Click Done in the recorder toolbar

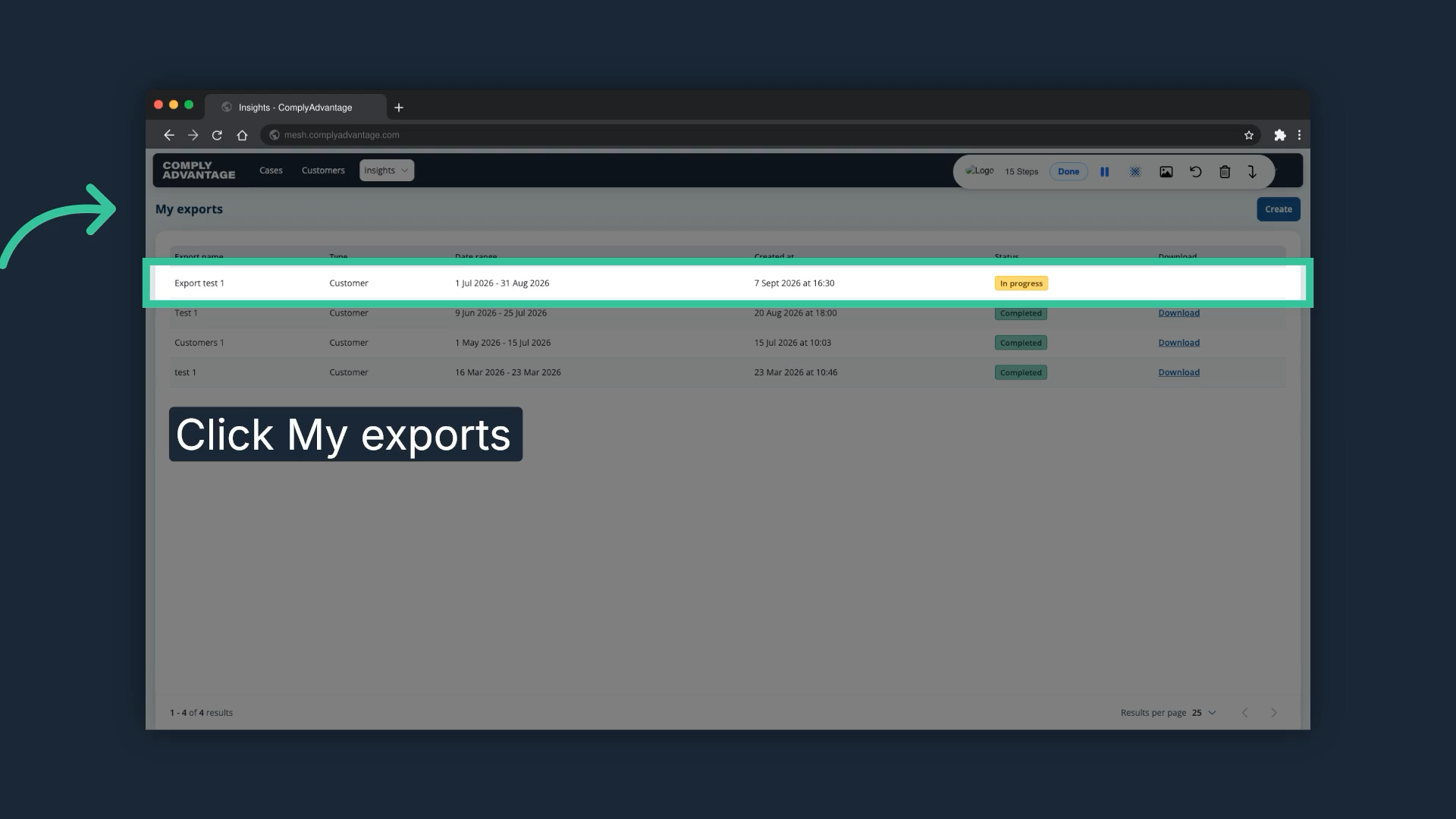click(x=1068, y=171)
